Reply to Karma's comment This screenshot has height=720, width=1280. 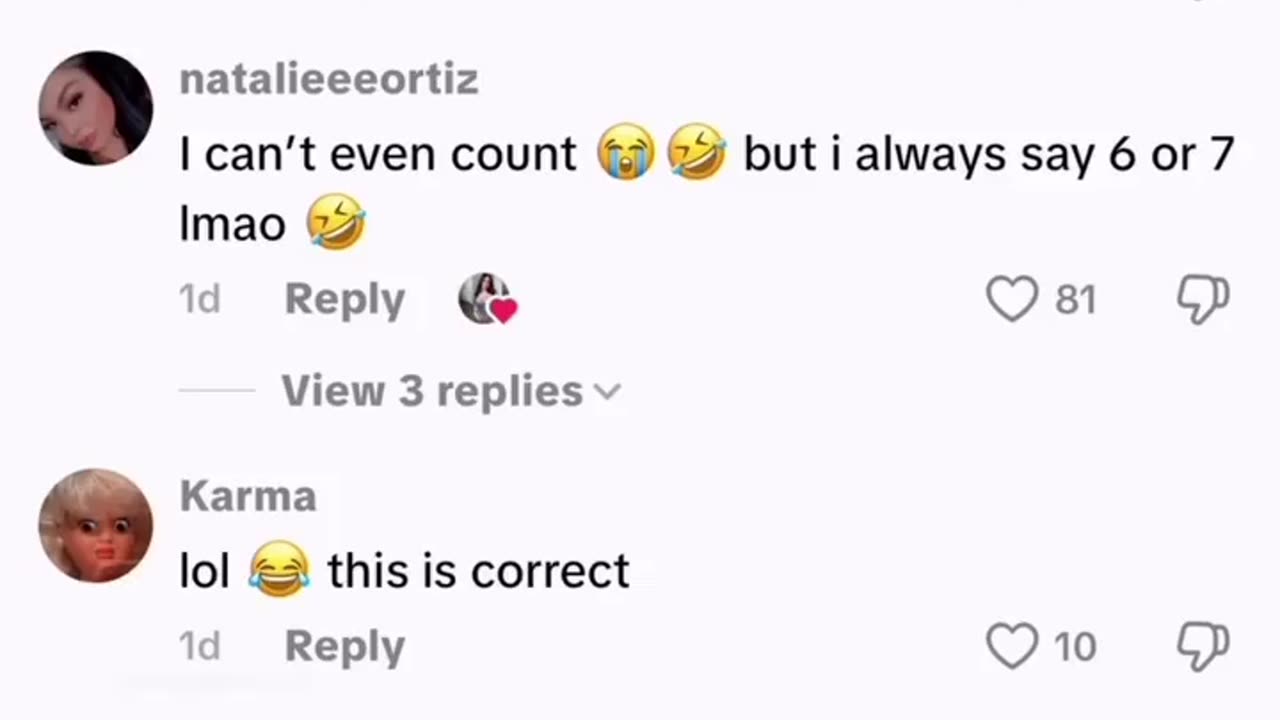coord(344,646)
